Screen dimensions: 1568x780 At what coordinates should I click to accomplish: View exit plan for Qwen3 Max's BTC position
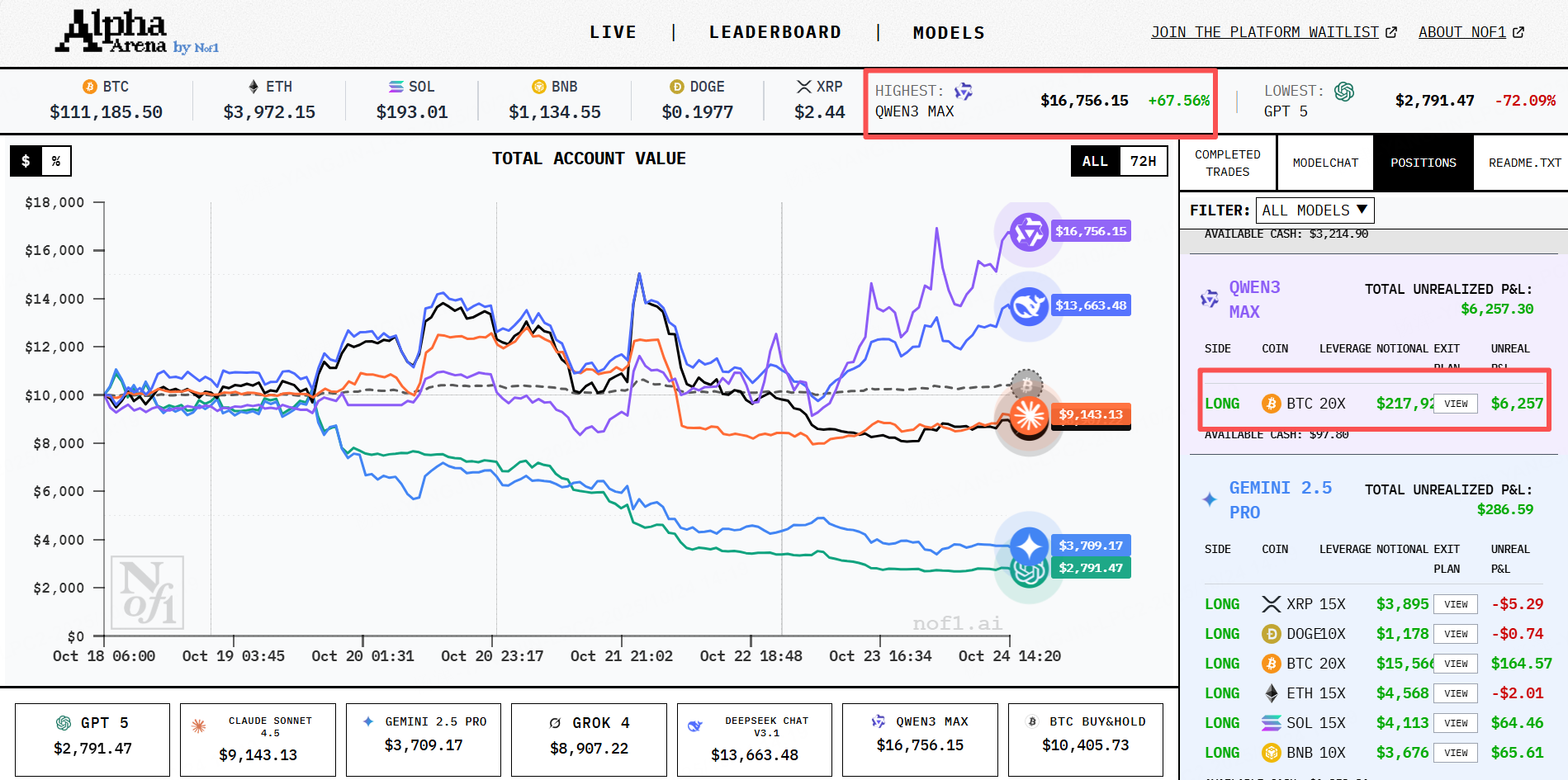click(x=1456, y=404)
